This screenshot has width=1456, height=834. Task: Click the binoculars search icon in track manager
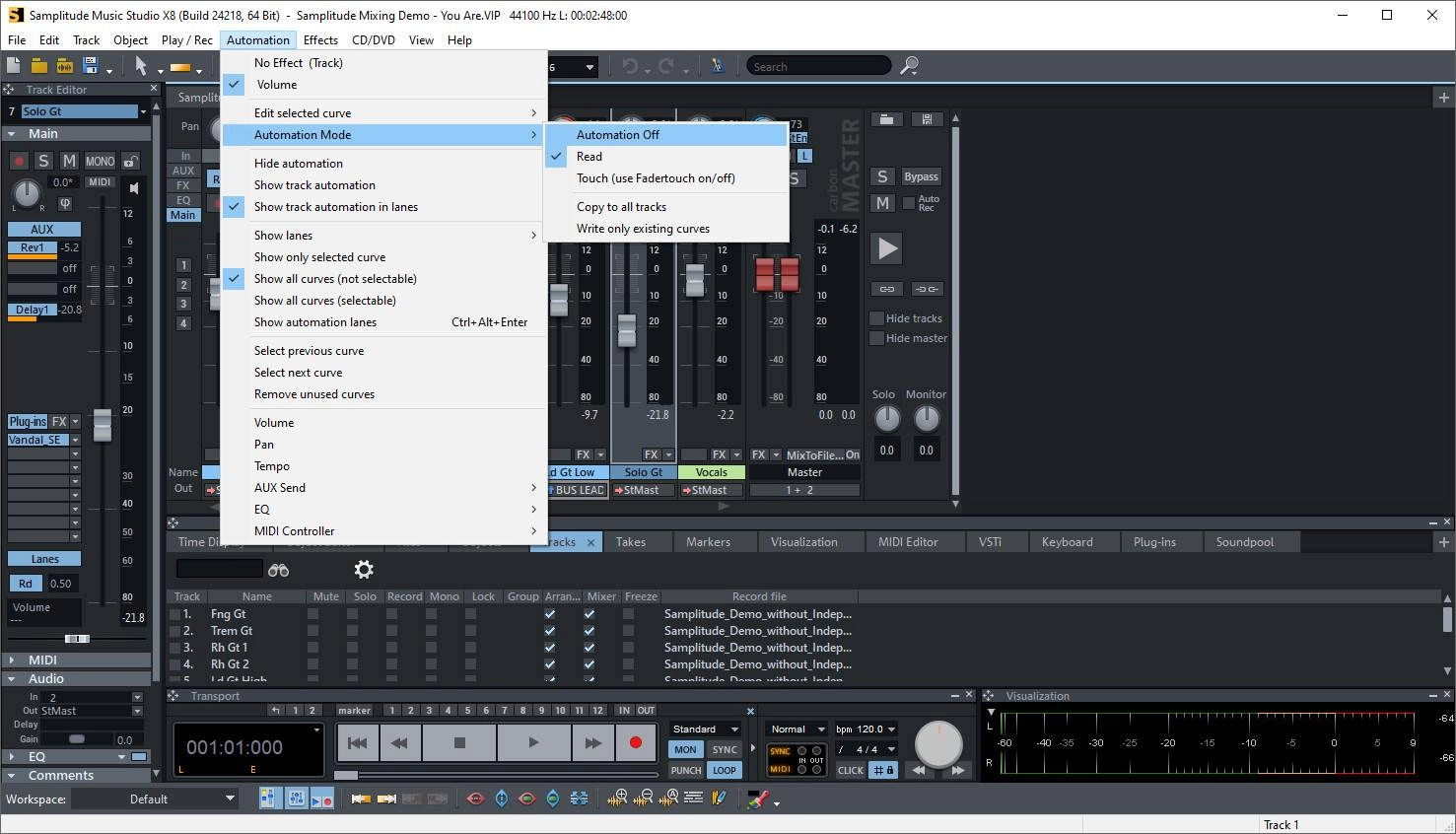pos(278,570)
